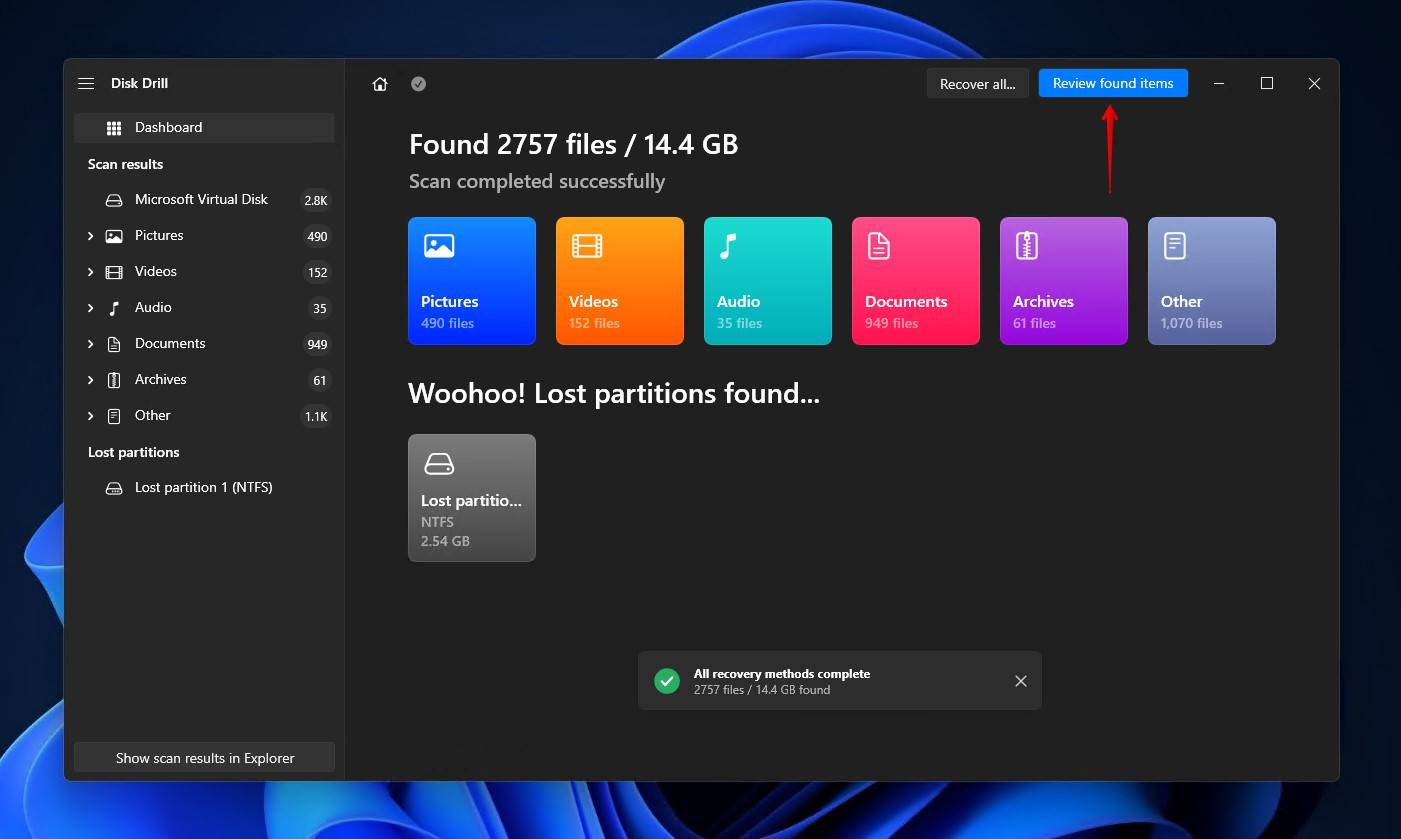Image resolution: width=1401 pixels, height=839 pixels.
Task: Click Show scan results in Explorer
Action: pyautogui.click(x=205, y=758)
